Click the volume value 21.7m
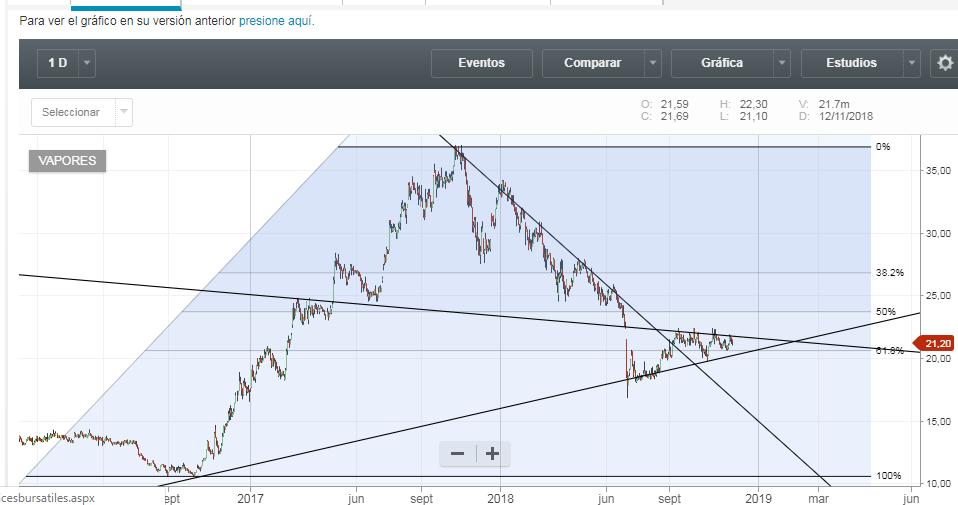Viewport: 958px width, 505px height. 834,104
